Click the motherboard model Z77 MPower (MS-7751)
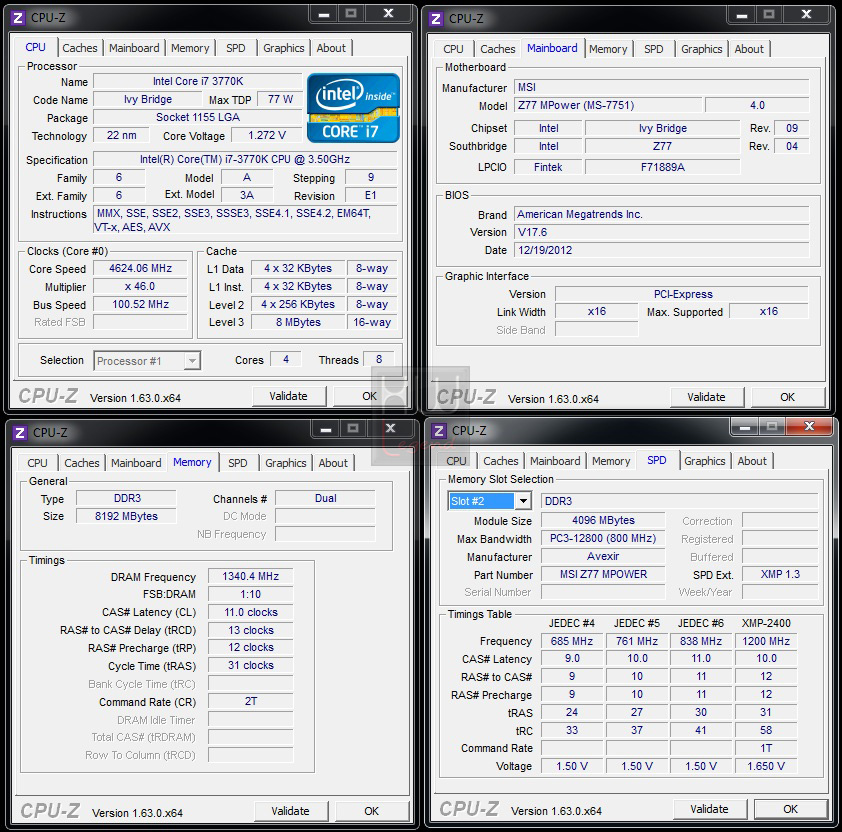842x832 pixels. pyautogui.click(x=608, y=105)
